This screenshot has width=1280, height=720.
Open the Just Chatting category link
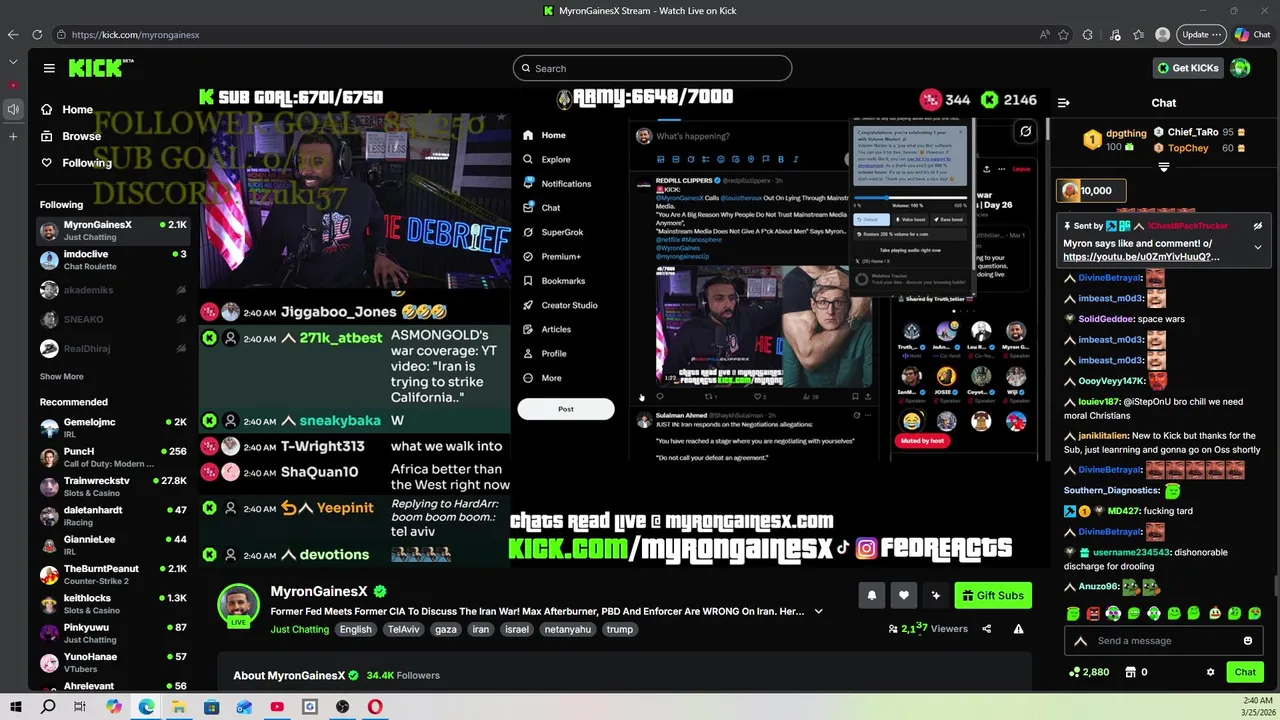299,629
